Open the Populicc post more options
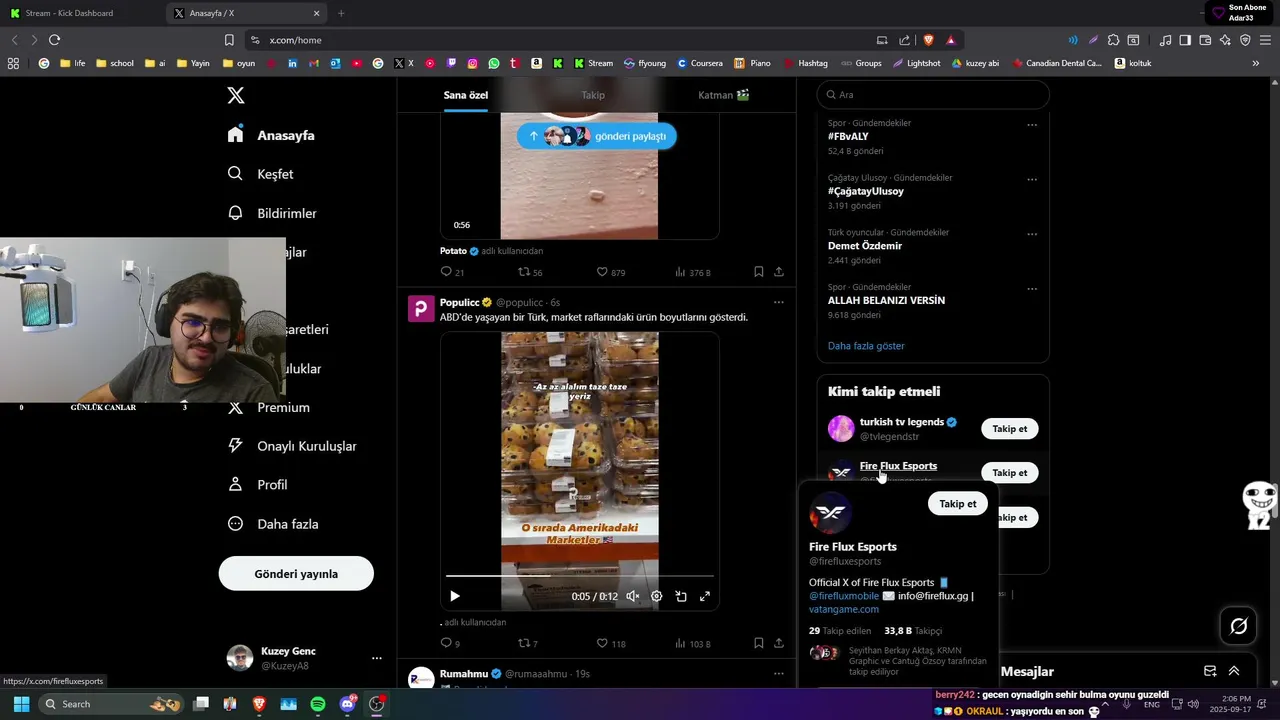1280x720 pixels. point(779,302)
